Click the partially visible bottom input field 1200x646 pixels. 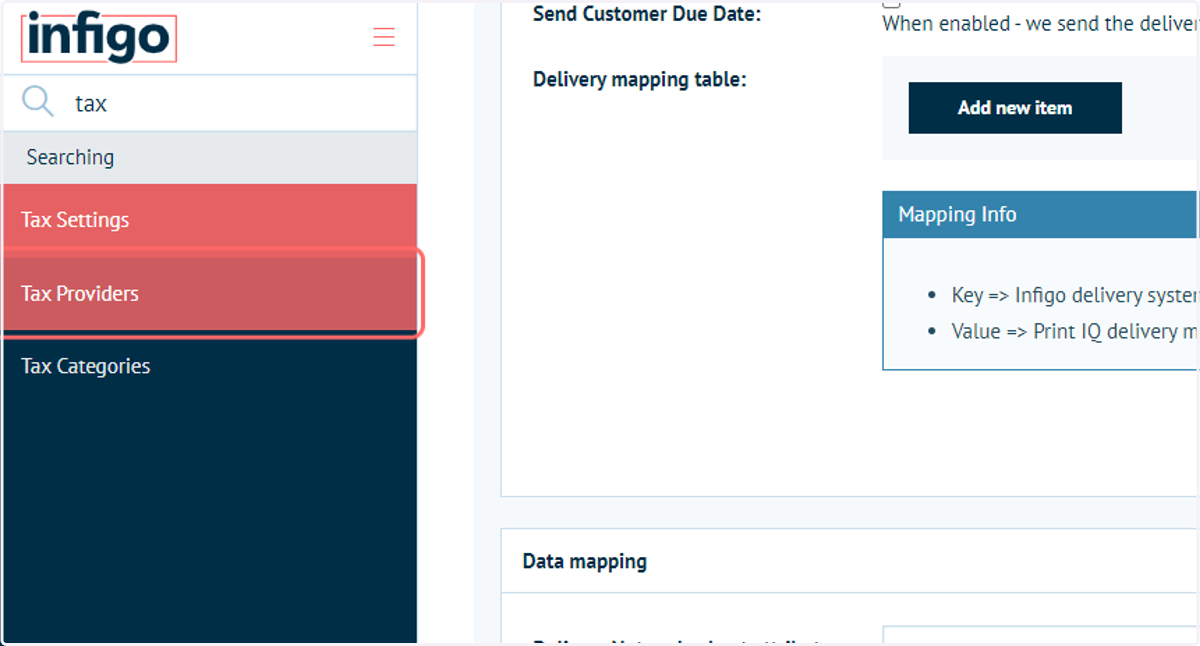click(x=1041, y=636)
